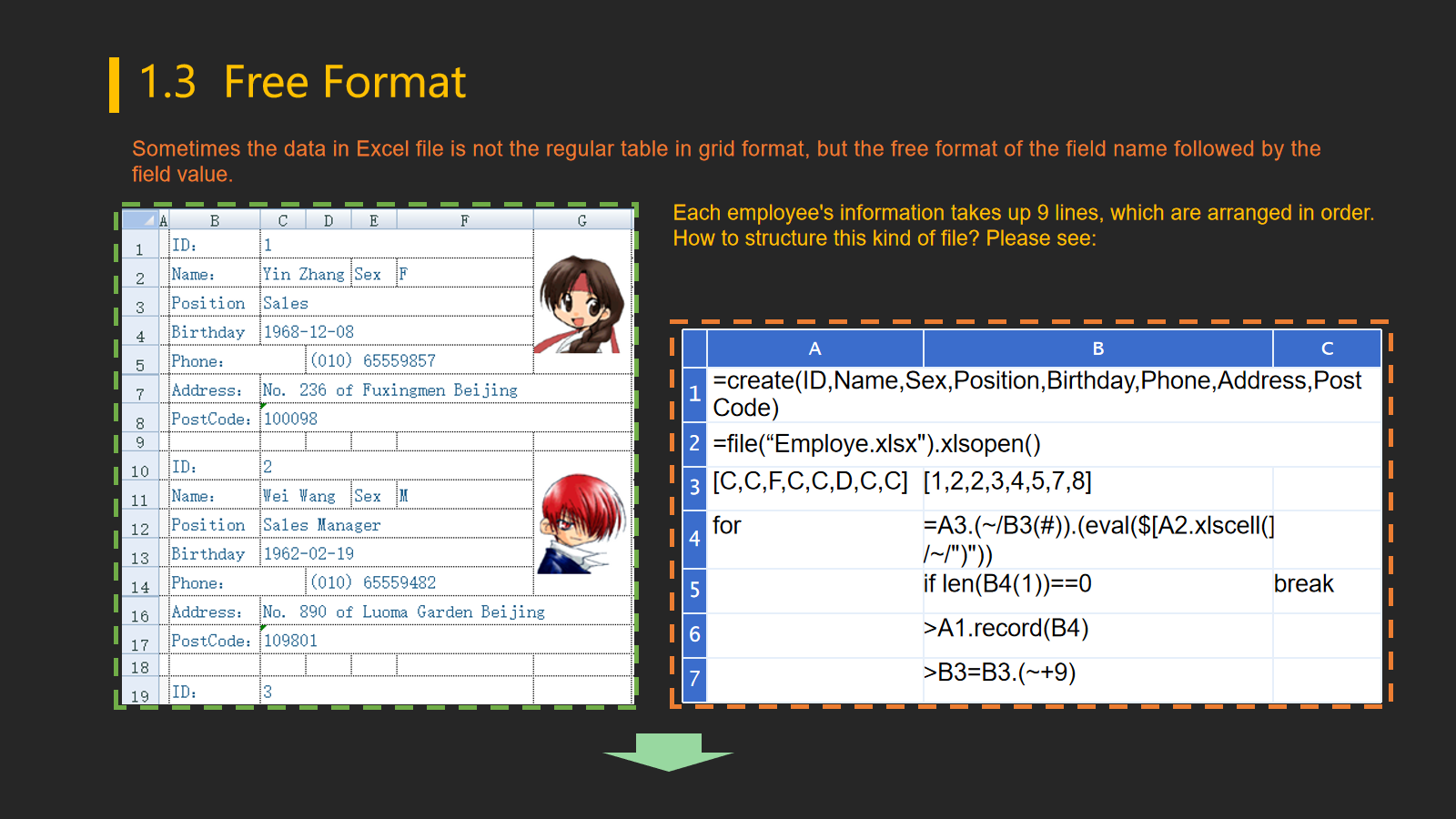1456x819 pixels.
Task: Click row number 4 in the script grid
Action: click(694, 539)
